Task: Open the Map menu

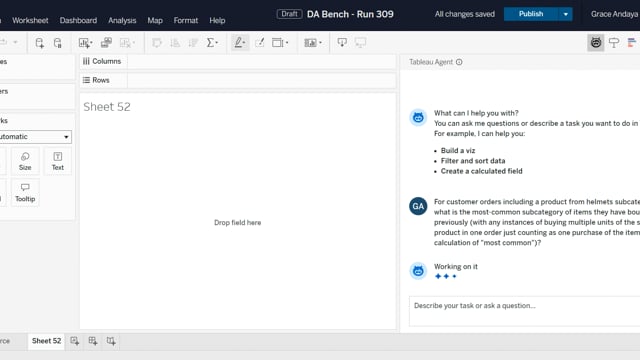Action: click(x=155, y=20)
